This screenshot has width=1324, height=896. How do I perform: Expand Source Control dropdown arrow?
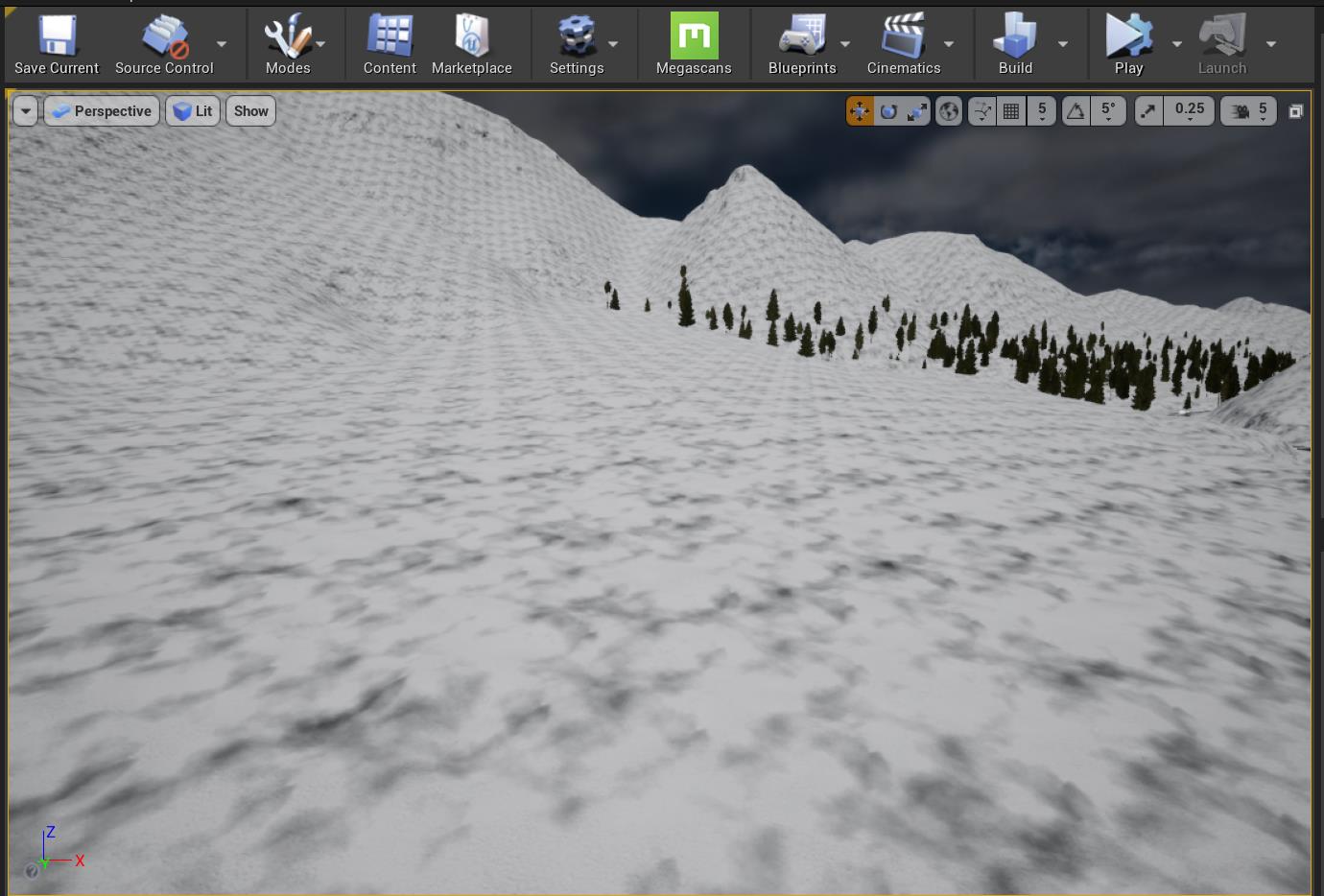[x=222, y=44]
